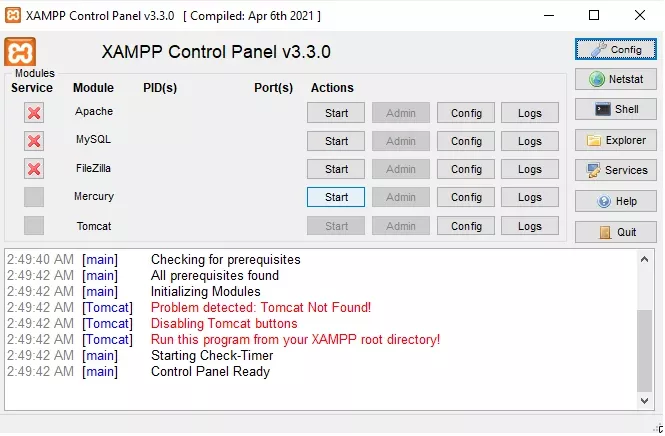Screen dimensions: 665x436
Task: View Logs for the Tomcat module
Action: [529, 226]
